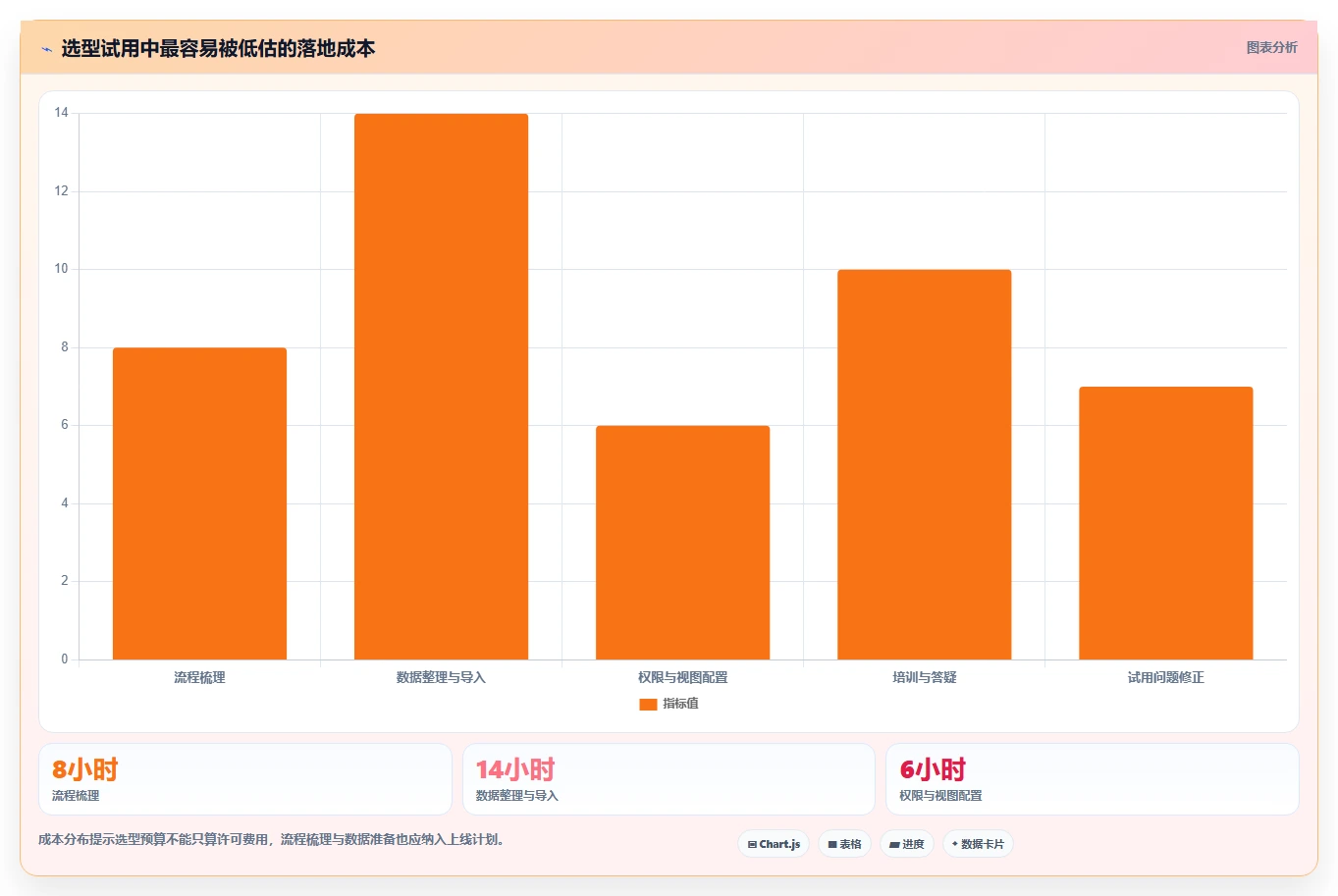Click the 培训与答疑 x-axis label
This screenshot has width=1338, height=896.
pyautogui.click(x=924, y=677)
